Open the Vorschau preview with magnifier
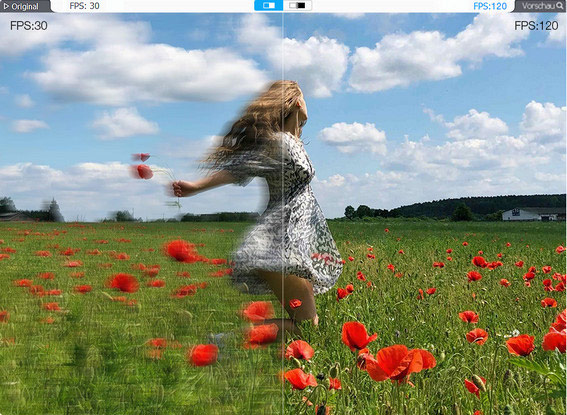The image size is (567, 415). (x=539, y=6)
